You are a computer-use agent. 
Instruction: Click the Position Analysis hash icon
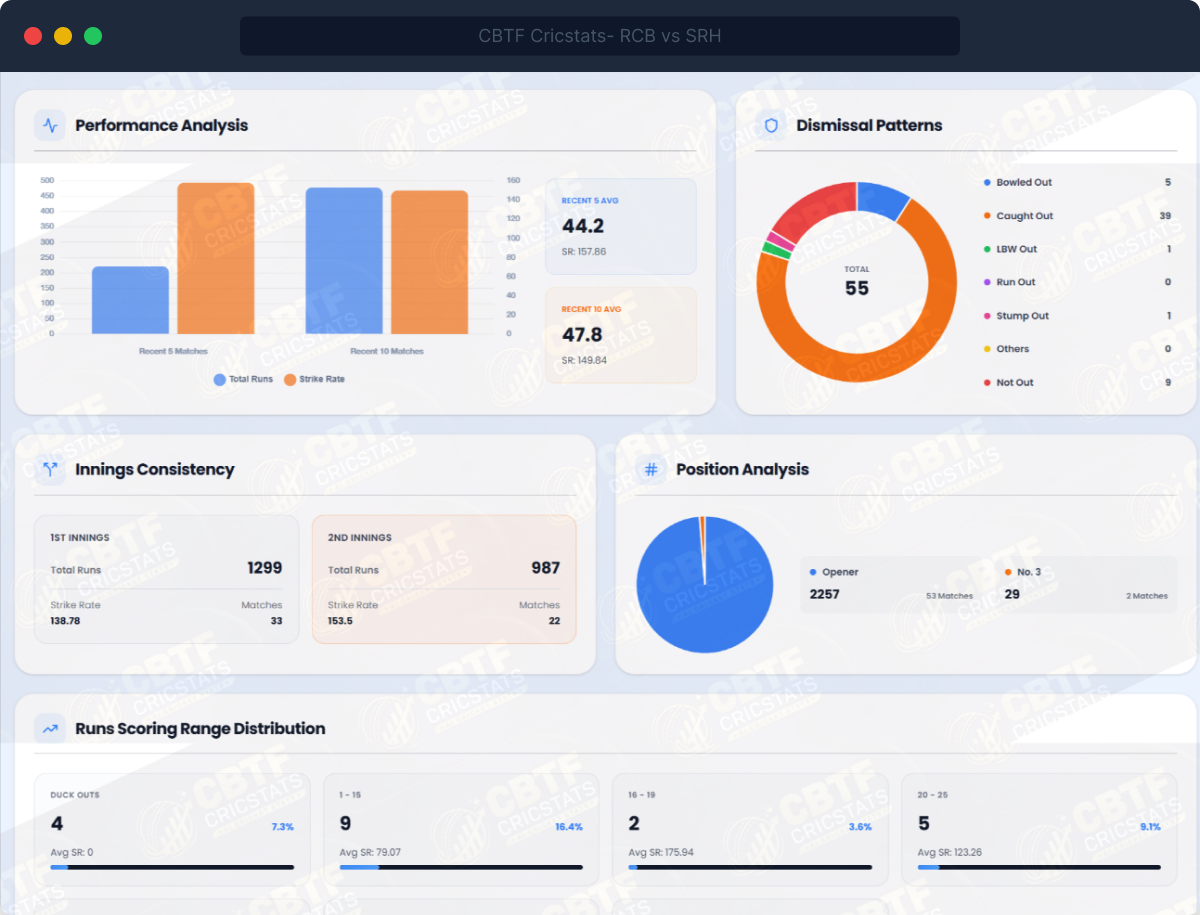click(x=651, y=470)
